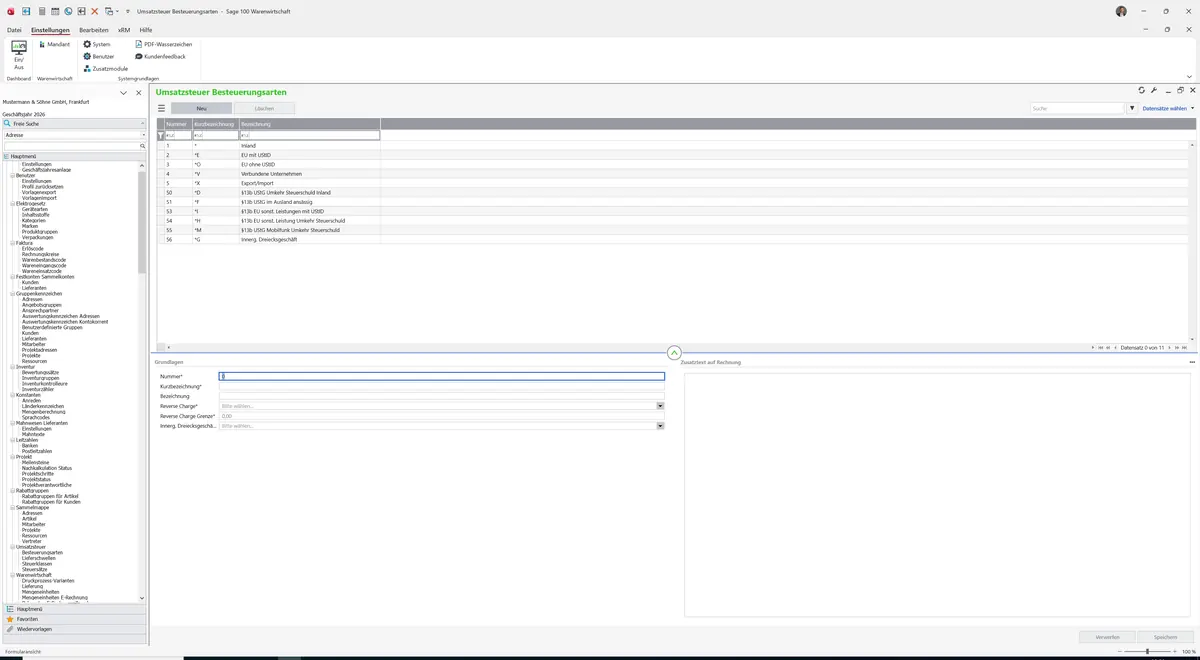
Task: Open the Datei menu
Action: [x=14, y=30]
